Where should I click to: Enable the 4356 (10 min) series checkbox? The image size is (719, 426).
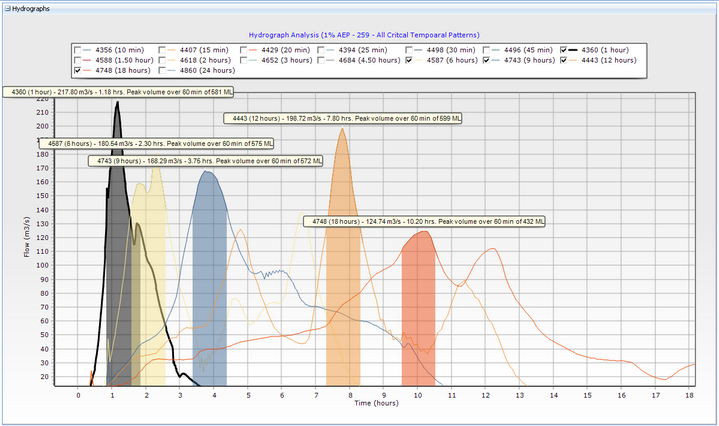(78, 50)
